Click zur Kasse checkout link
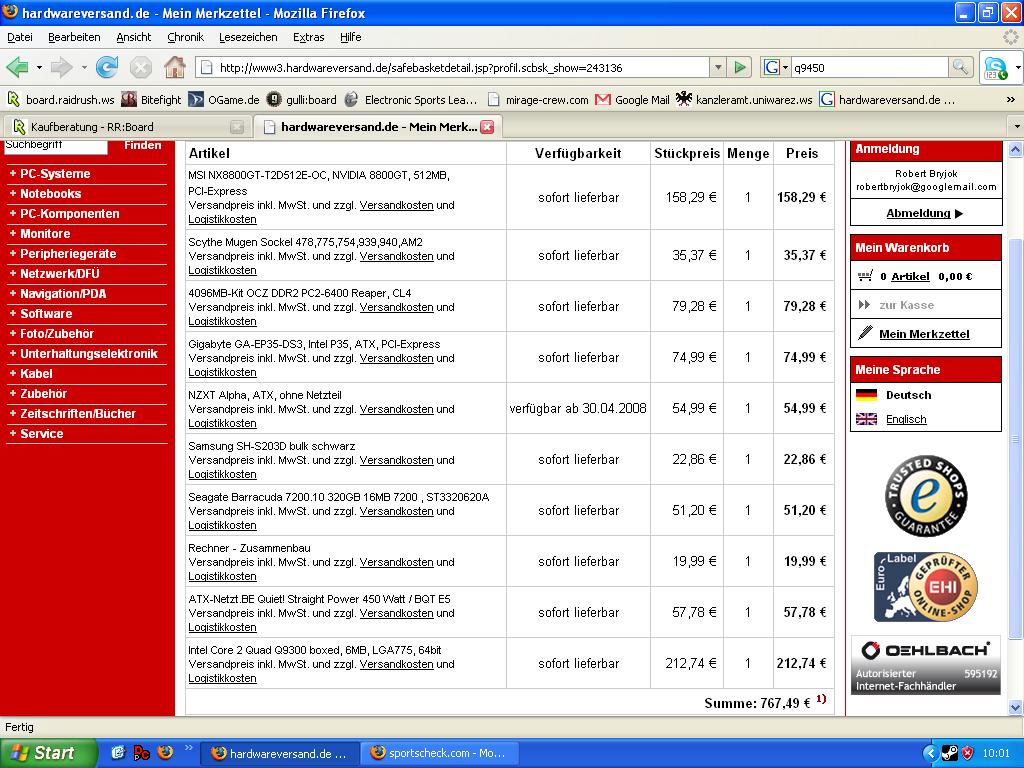Screen dimensions: 1024x768 (x=906, y=305)
